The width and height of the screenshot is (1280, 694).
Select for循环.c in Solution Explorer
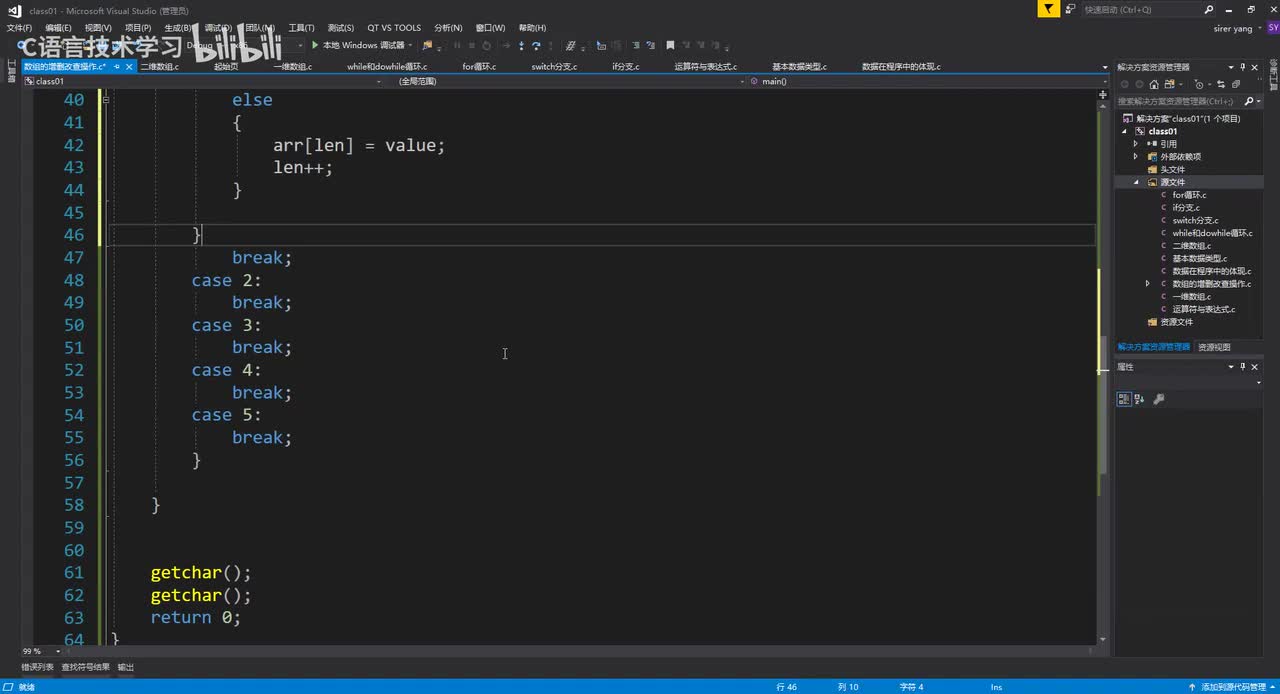1189,195
